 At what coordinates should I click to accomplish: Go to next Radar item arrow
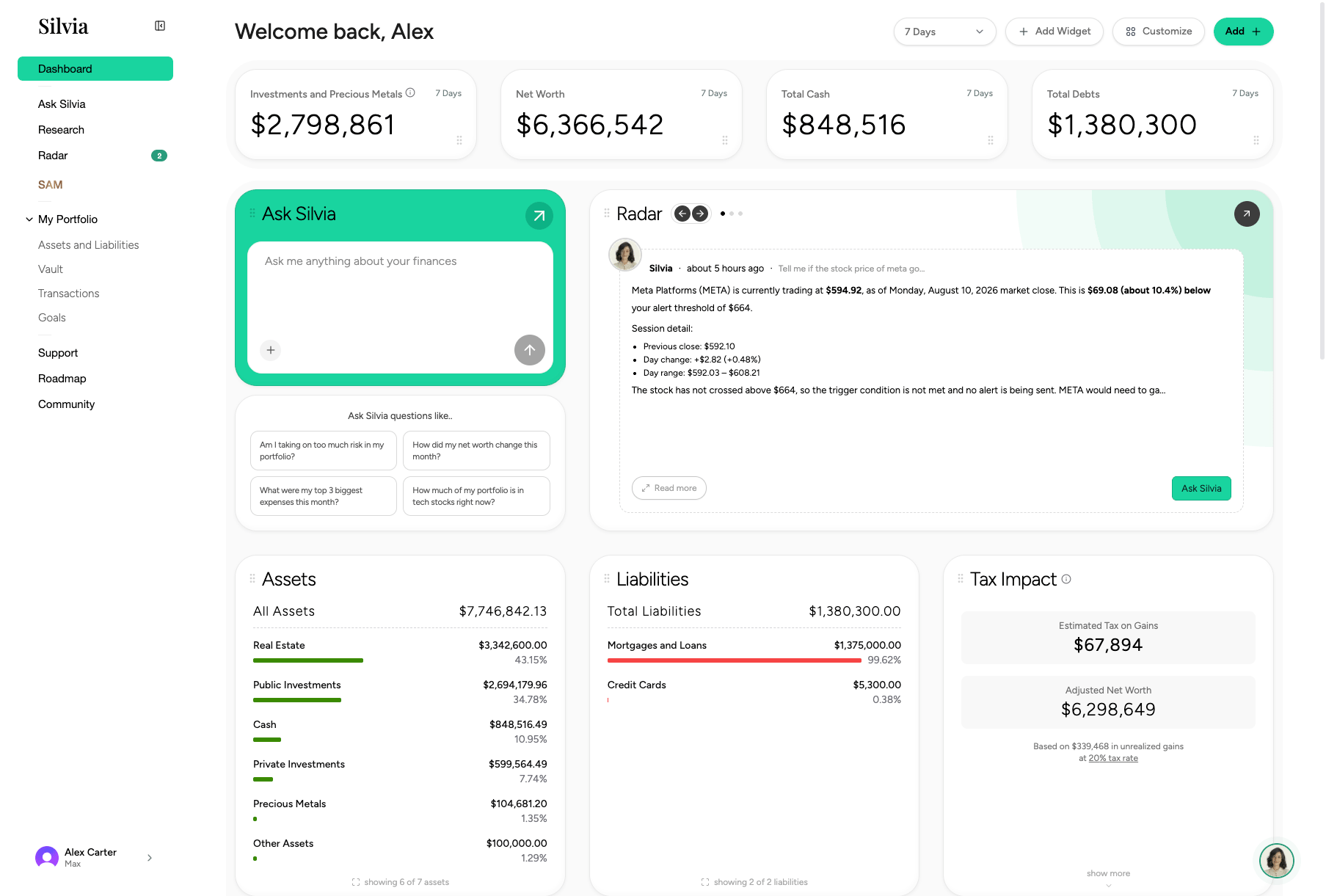(700, 214)
